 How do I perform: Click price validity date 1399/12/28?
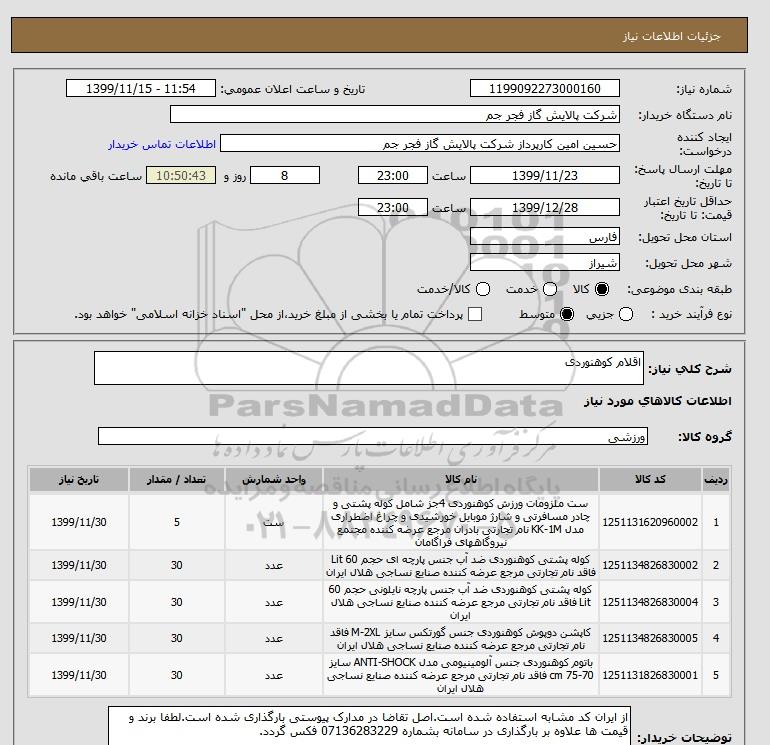[x=545, y=207]
